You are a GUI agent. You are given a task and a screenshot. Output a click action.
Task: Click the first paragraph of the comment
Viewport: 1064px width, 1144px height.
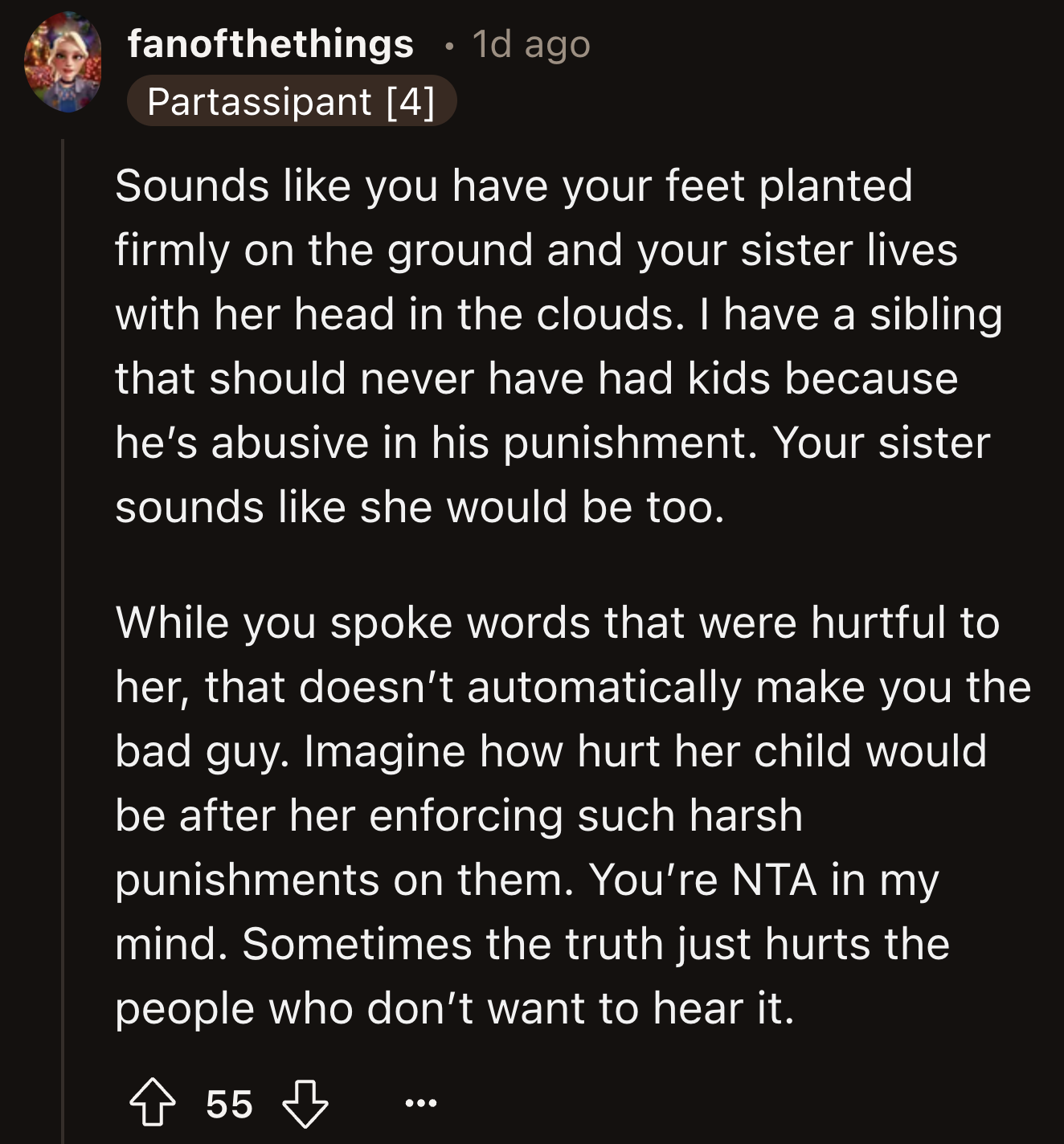click(x=555, y=345)
